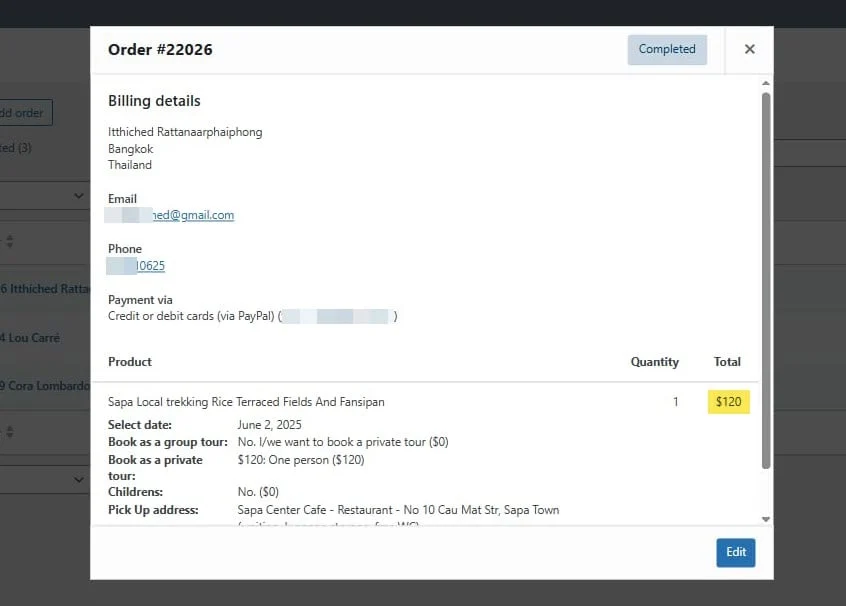This screenshot has height=606, width=846.
Task: Click the Childrens value No. ($0)
Action: 258,492
